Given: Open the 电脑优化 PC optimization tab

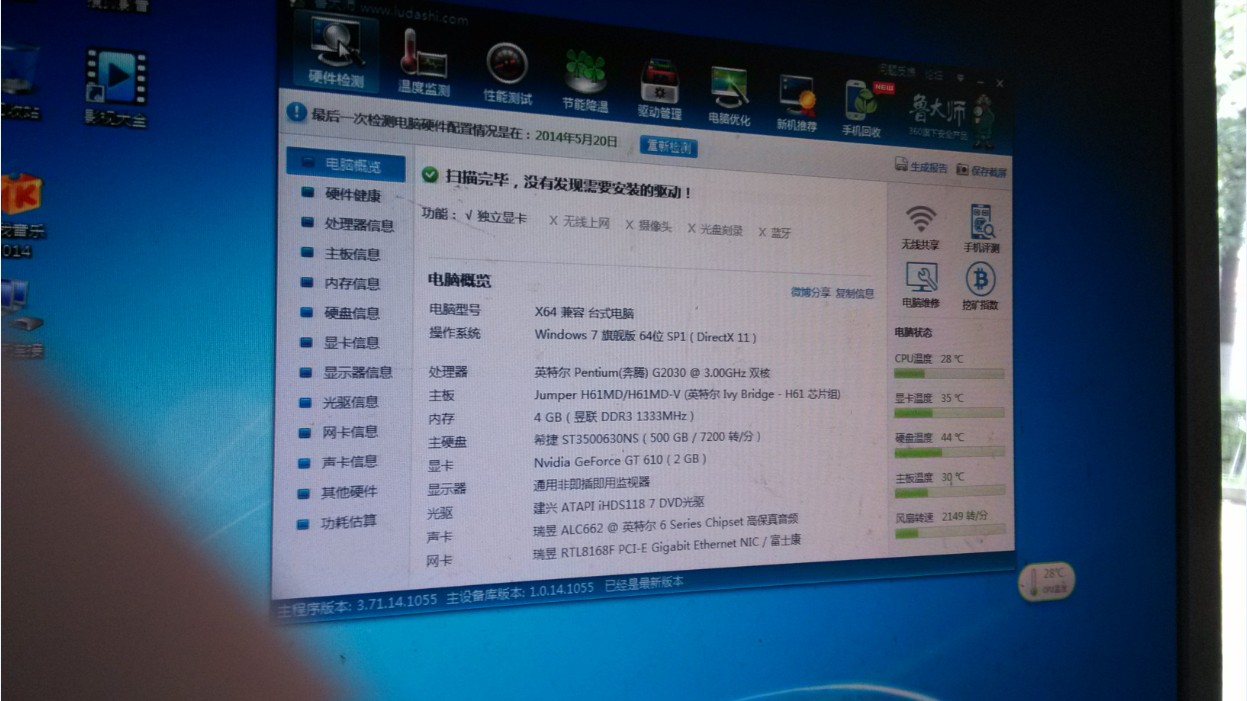Looking at the screenshot, I should point(729,97).
